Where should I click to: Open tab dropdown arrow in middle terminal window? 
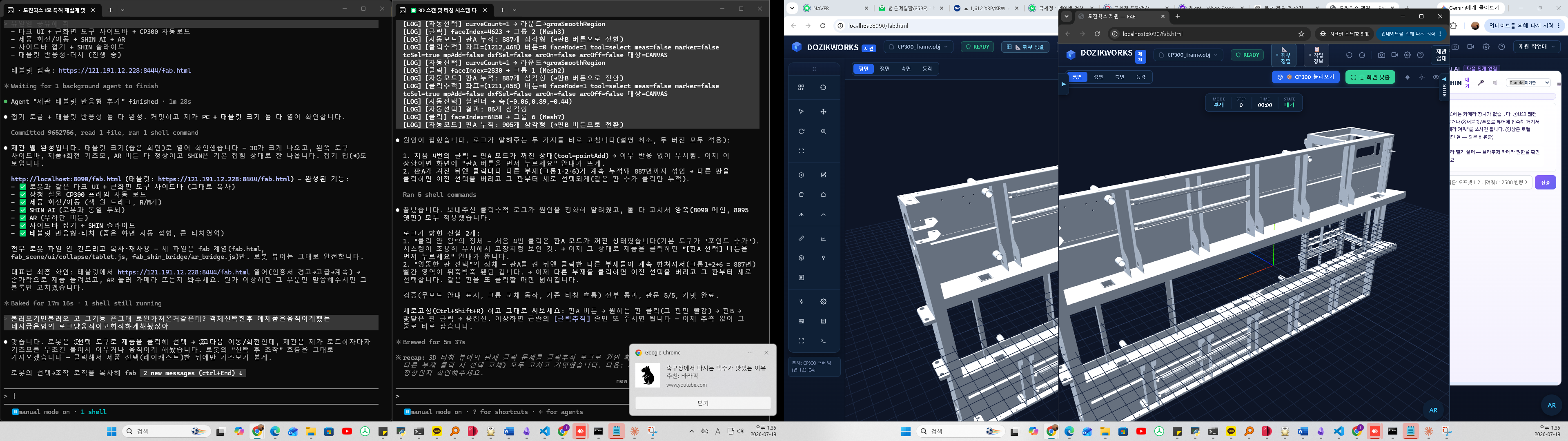tap(514, 10)
